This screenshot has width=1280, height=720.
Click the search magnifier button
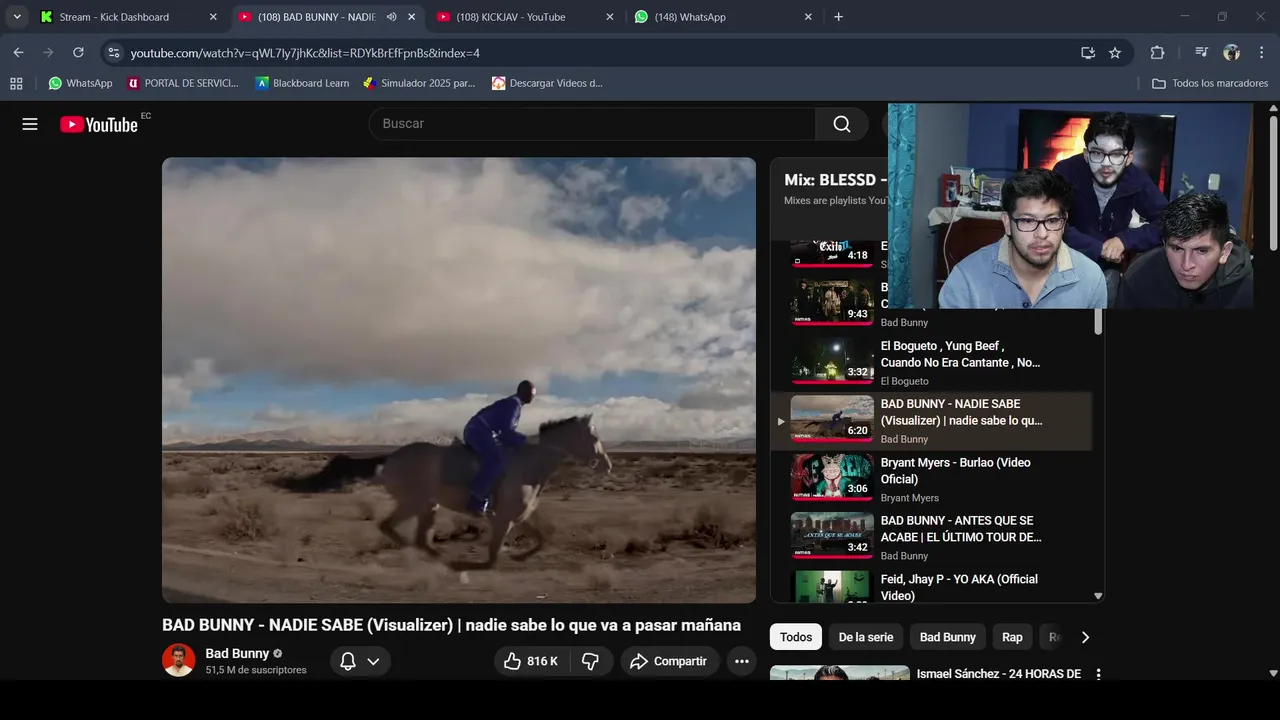click(842, 124)
